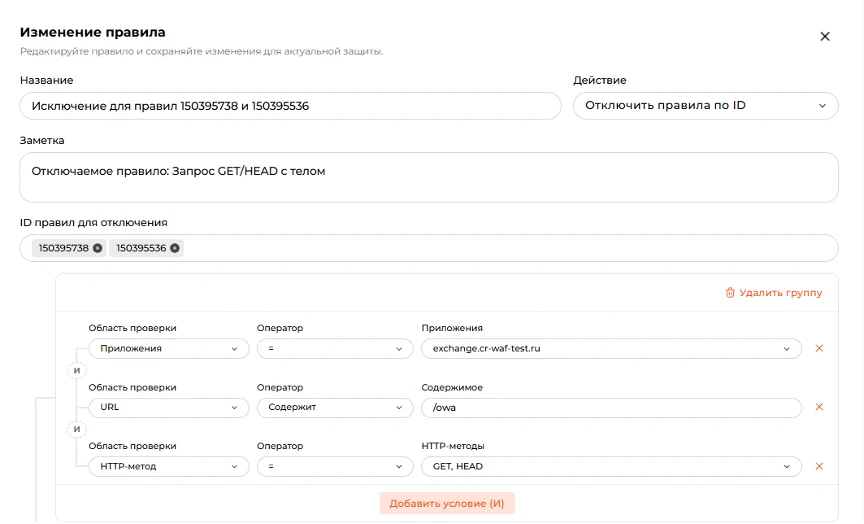Open the Действие dropdown
Screen dimensions: 864x524
tap(705, 106)
